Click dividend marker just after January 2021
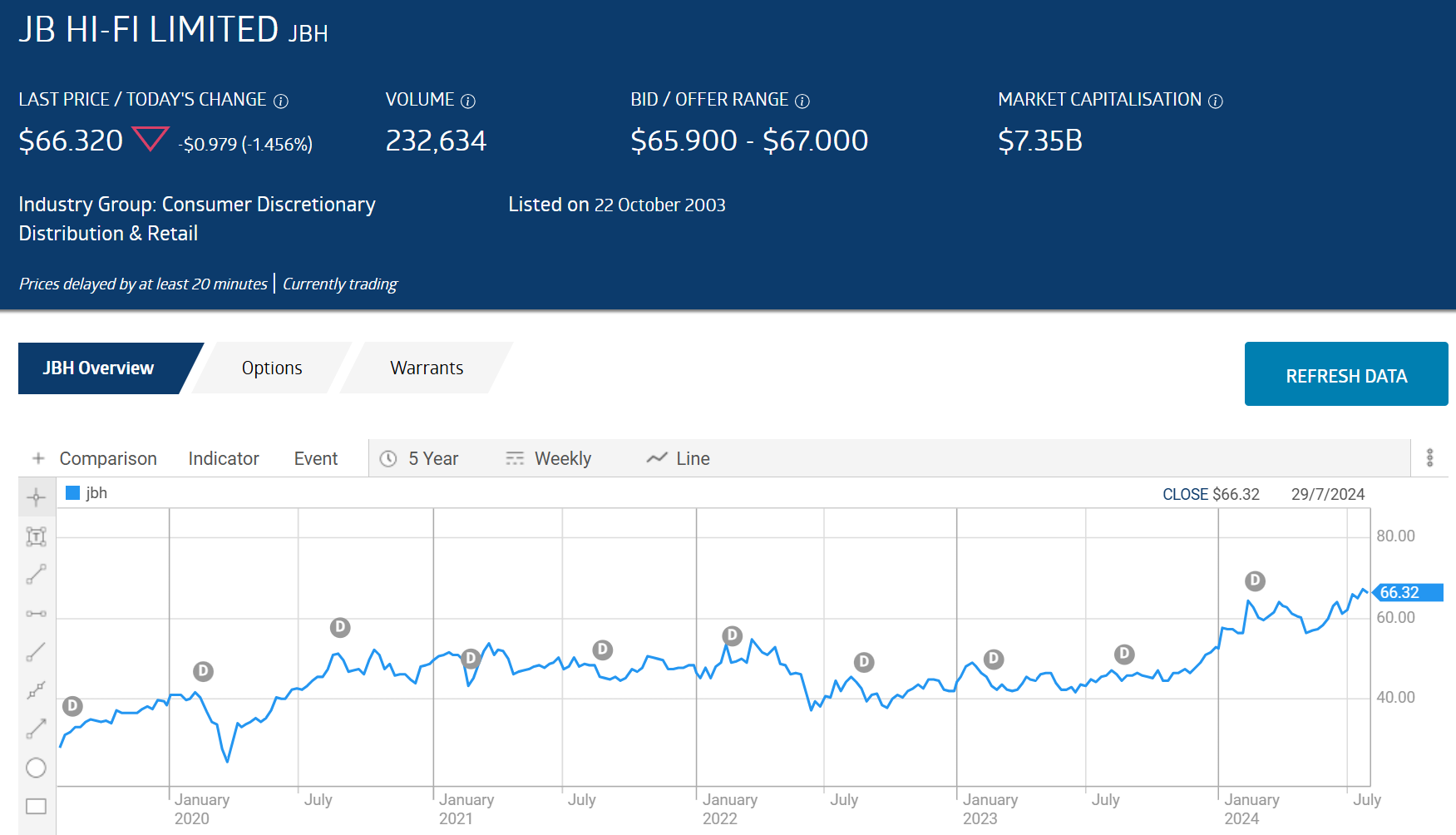 tap(471, 658)
